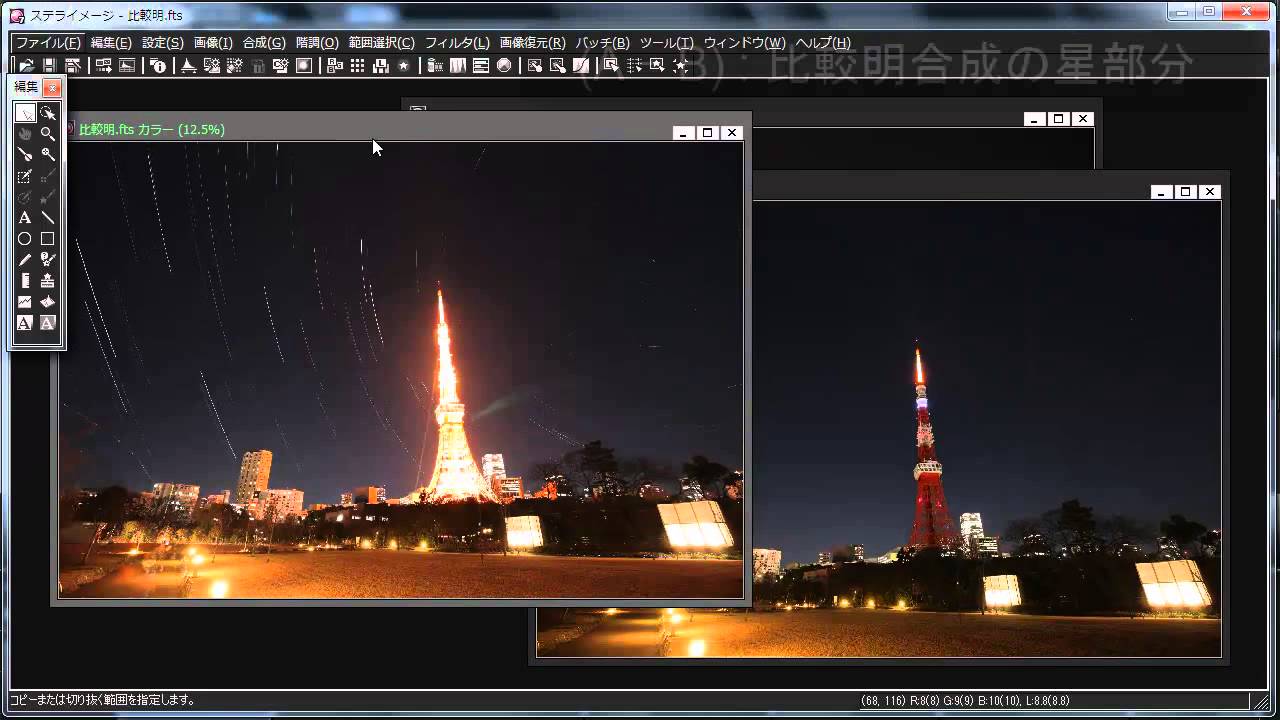
Task: Click the vertical stripes toolbar icon
Action: click(458, 66)
